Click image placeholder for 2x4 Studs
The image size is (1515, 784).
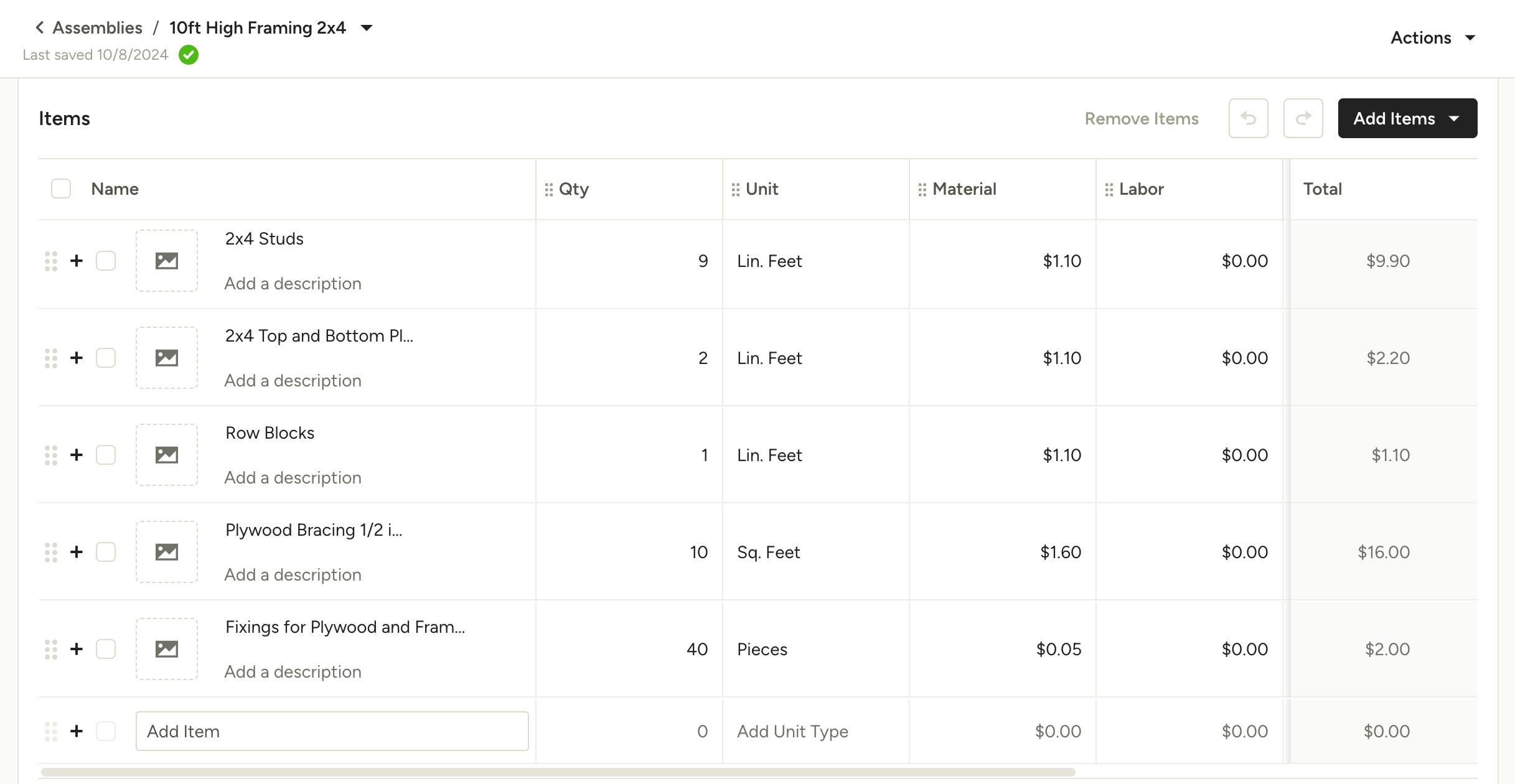point(167,261)
